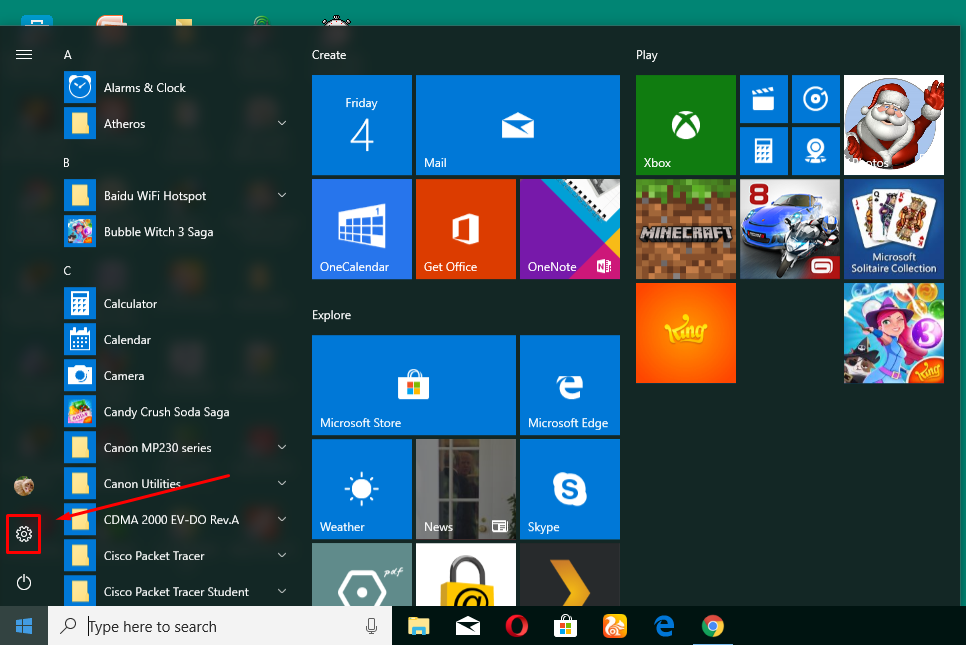Open the padlock @ tile
Screen dimensions: 966x645
pos(466,574)
